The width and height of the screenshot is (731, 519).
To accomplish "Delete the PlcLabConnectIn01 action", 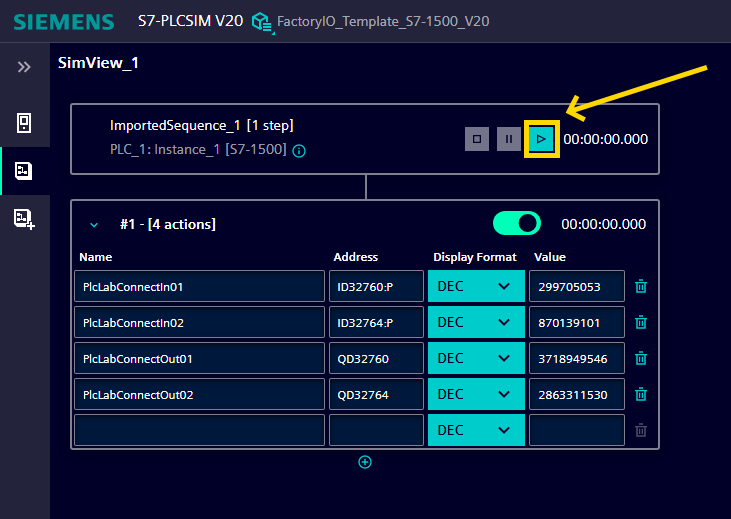I will [x=641, y=286].
